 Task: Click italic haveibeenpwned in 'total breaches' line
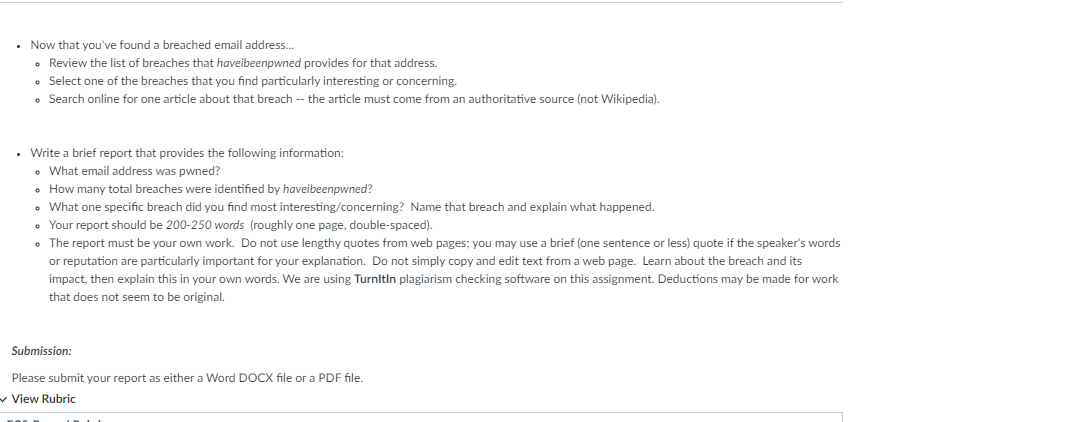(327, 189)
